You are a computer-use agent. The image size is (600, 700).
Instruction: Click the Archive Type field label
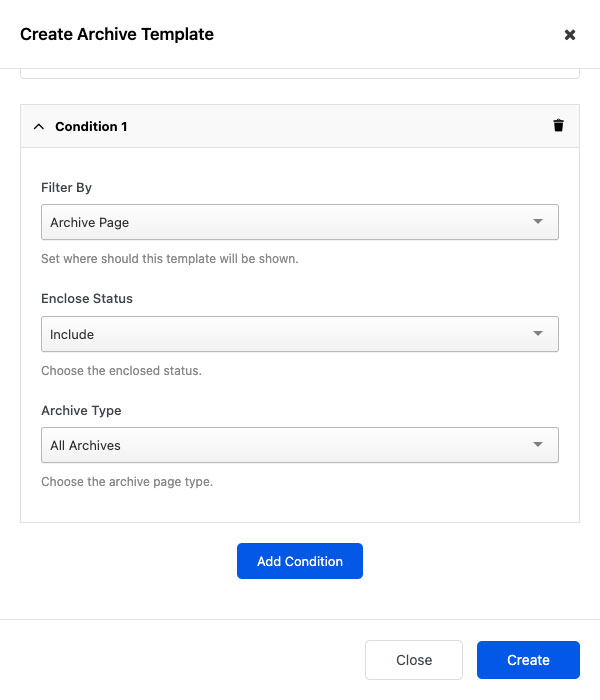81,410
